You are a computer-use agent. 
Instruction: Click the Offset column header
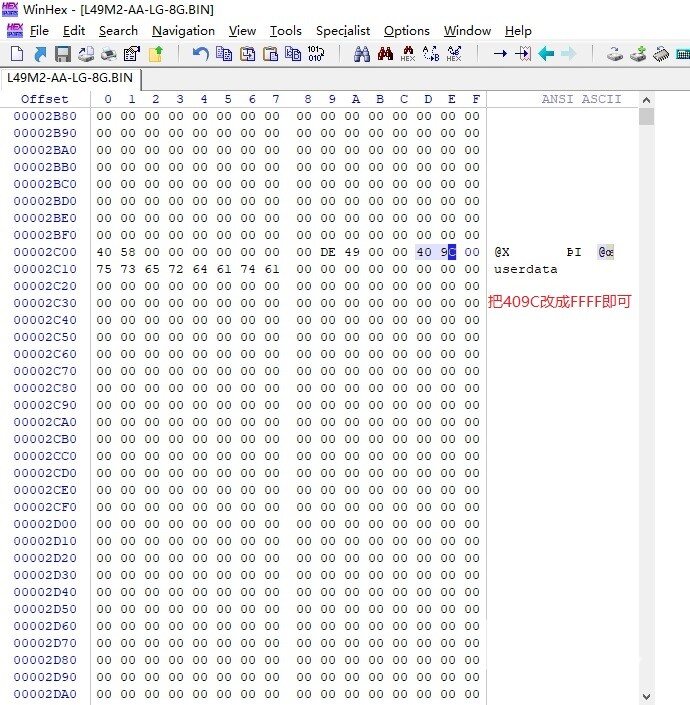pyautogui.click(x=45, y=99)
